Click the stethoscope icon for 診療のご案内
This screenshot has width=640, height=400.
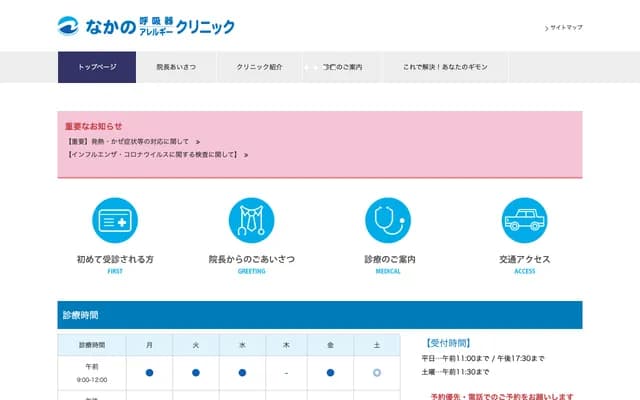pos(388,220)
